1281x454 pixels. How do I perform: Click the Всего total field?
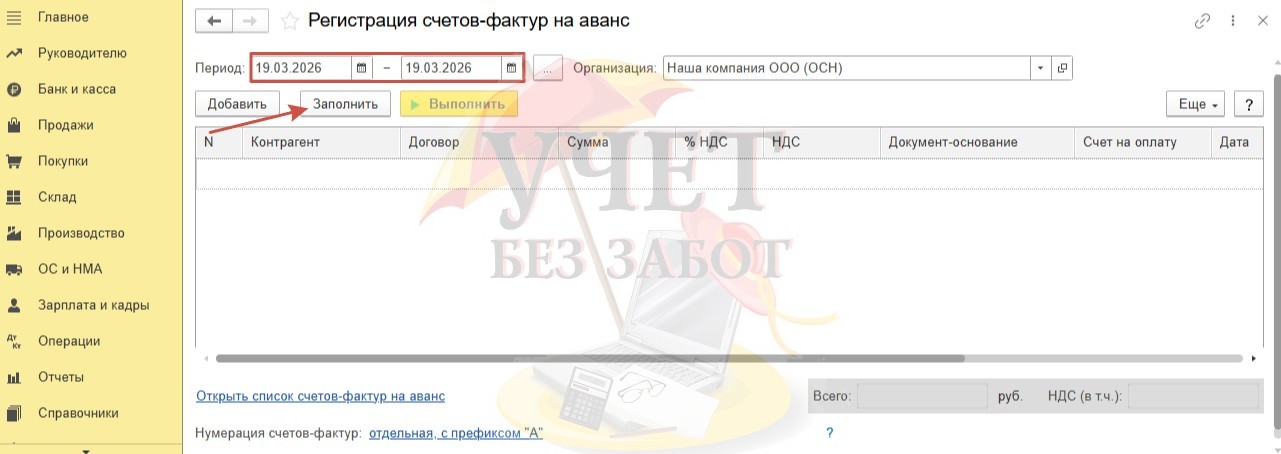point(922,397)
